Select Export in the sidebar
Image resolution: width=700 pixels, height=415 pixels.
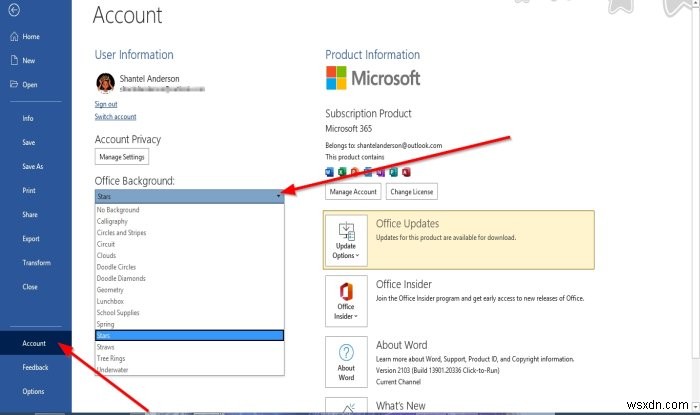[x=31, y=239]
